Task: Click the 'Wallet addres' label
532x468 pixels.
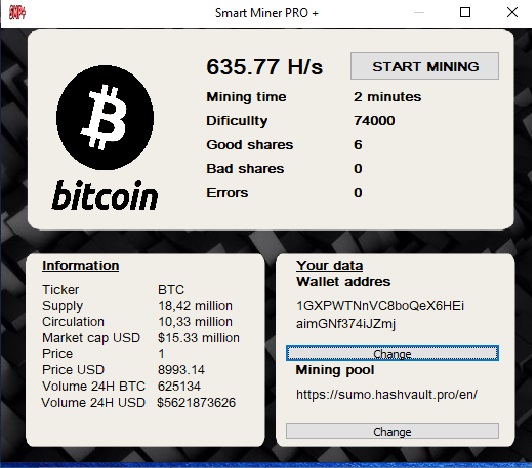Action: coord(343,282)
